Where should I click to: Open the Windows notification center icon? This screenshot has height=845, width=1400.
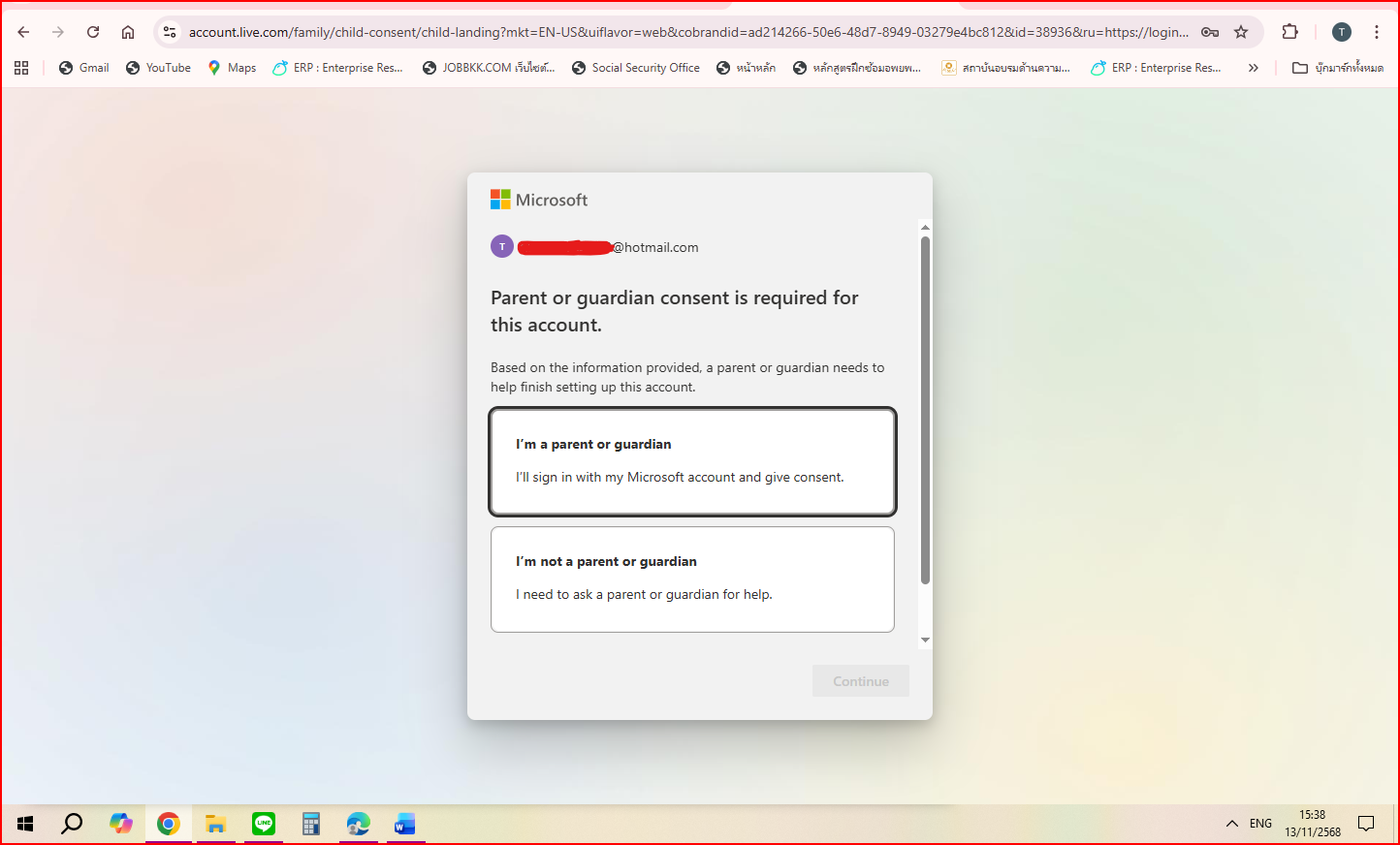click(x=1366, y=824)
